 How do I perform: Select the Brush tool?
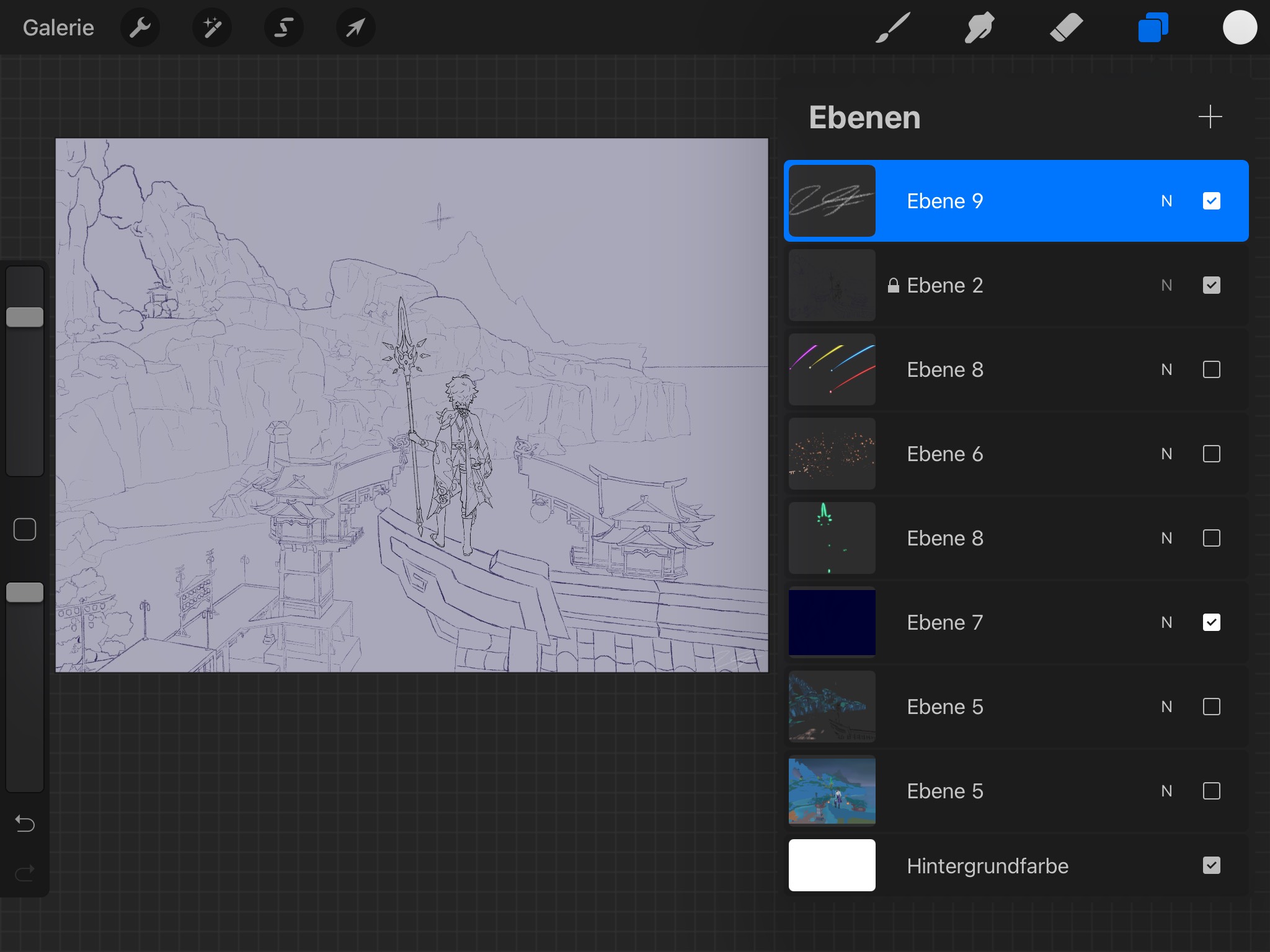click(x=893, y=27)
